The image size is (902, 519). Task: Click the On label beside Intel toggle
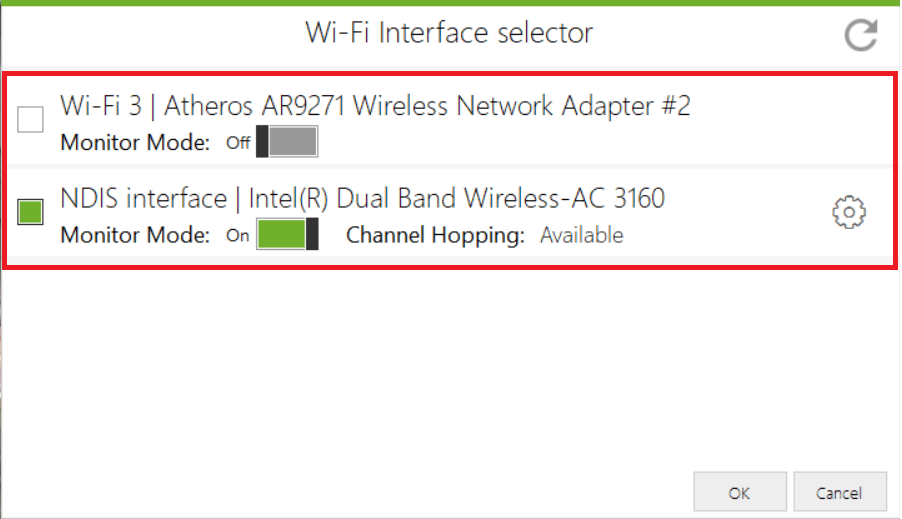coord(238,235)
